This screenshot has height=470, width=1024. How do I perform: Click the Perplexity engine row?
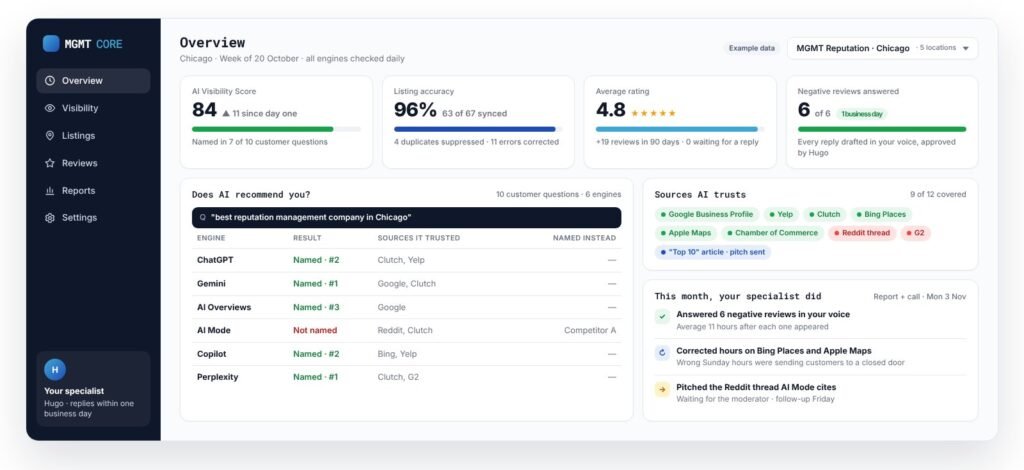pos(406,377)
